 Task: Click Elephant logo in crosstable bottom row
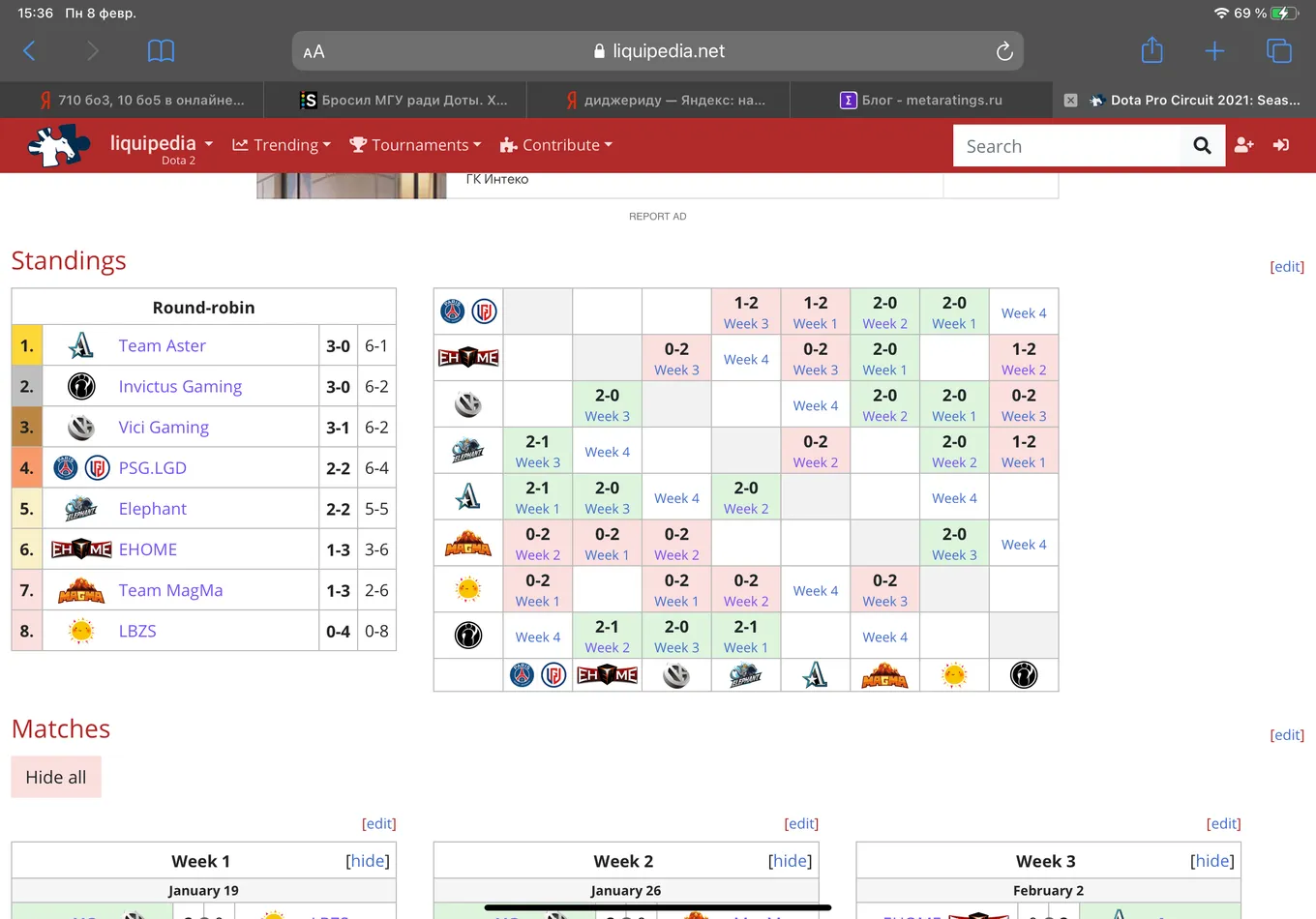(745, 675)
